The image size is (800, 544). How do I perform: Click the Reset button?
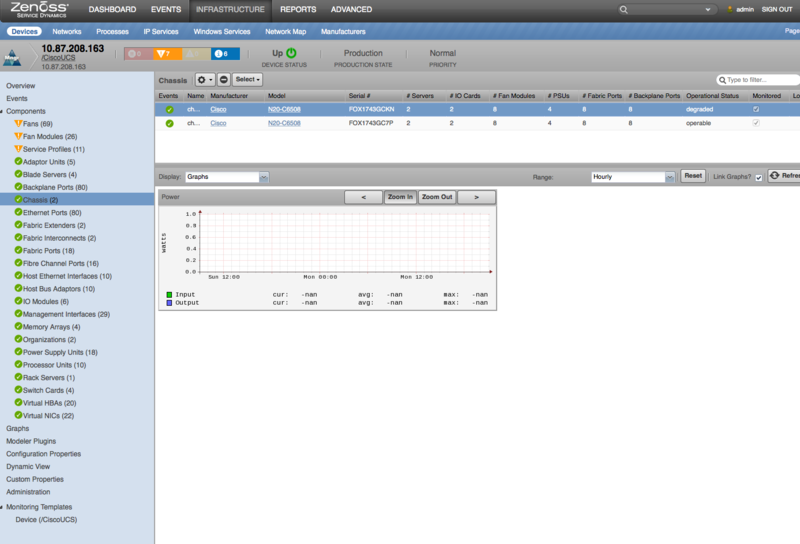click(x=693, y=176)
